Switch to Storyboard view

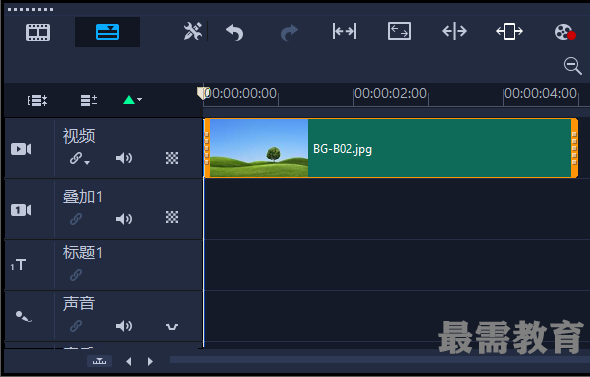[38, 32]
